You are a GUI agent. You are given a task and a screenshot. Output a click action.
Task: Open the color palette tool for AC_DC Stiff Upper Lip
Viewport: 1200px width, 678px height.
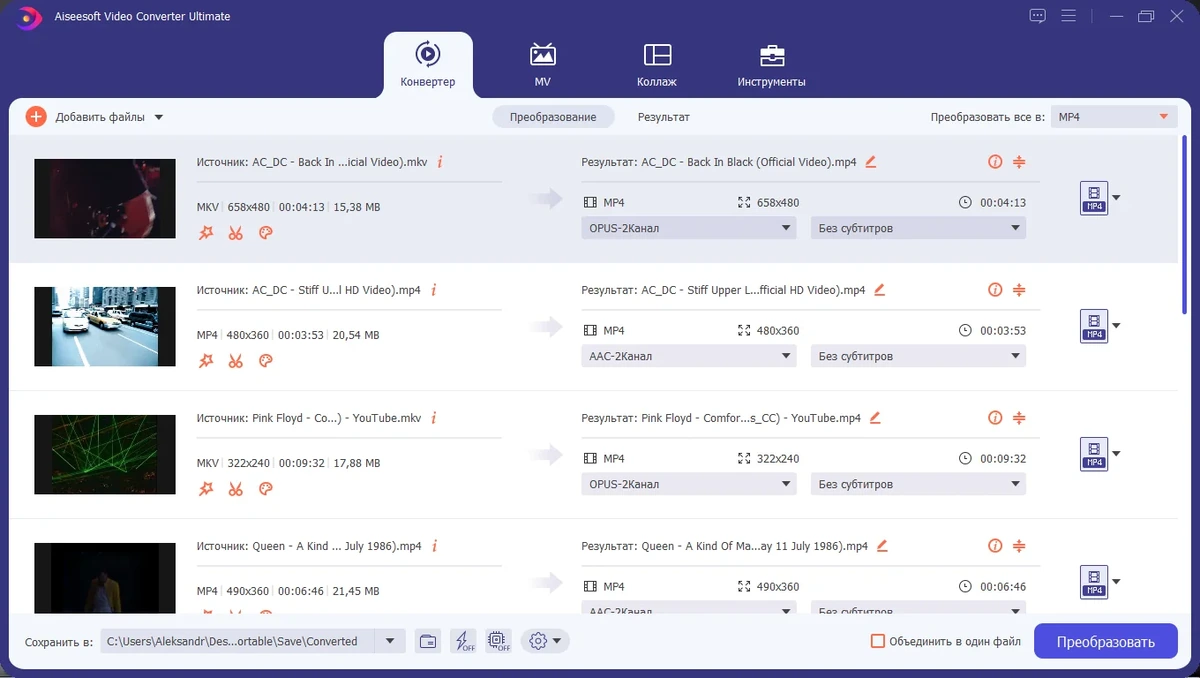[266, 361]
